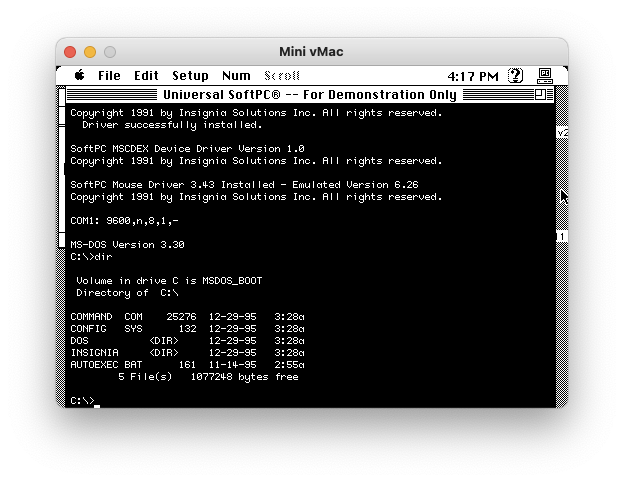Click the 'C:\>dir' command line
This screenshot has height=482, width=624.
coord(92,257)
